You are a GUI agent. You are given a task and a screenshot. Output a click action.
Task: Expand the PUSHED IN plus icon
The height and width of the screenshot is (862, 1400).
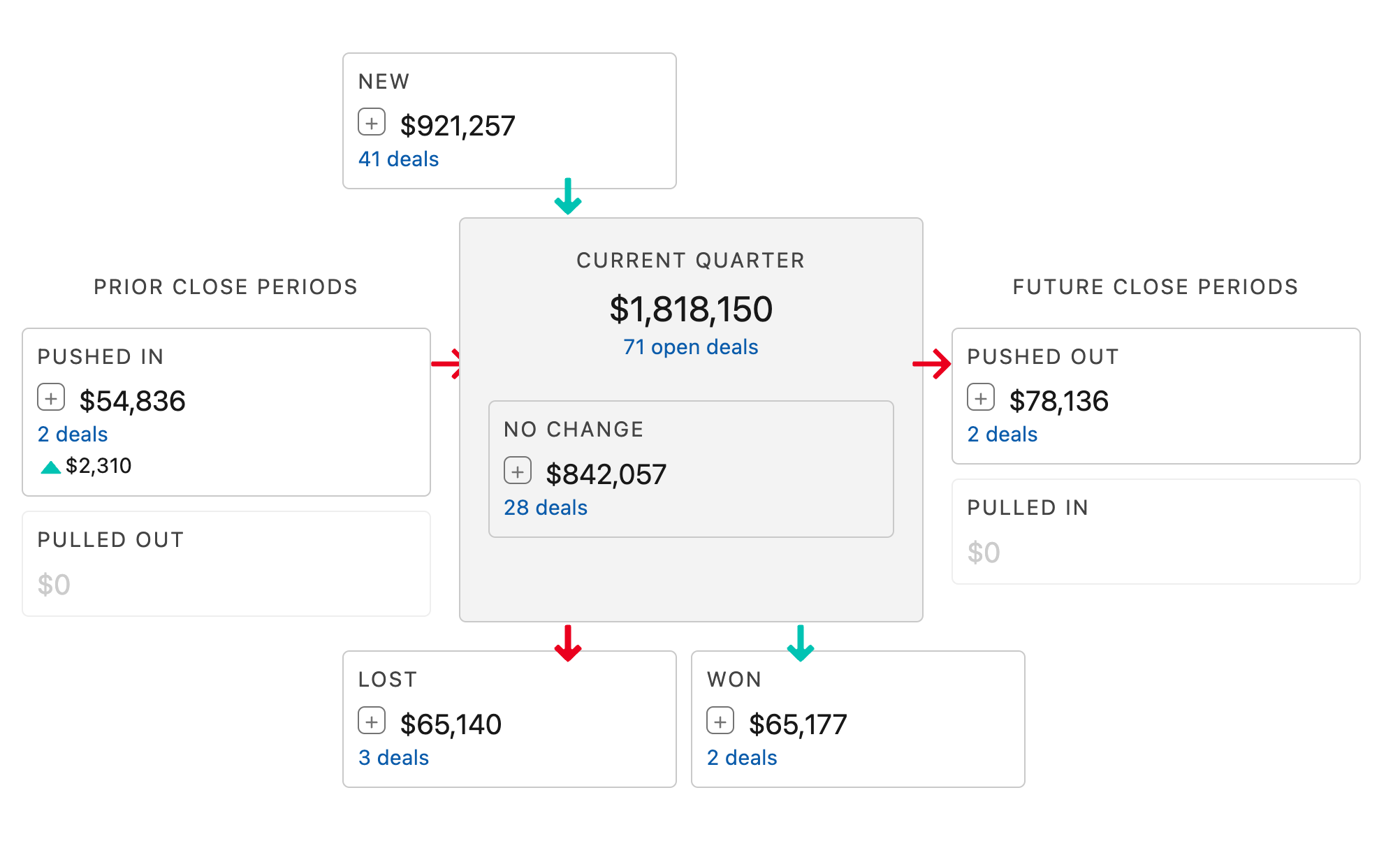click(51, 397)
